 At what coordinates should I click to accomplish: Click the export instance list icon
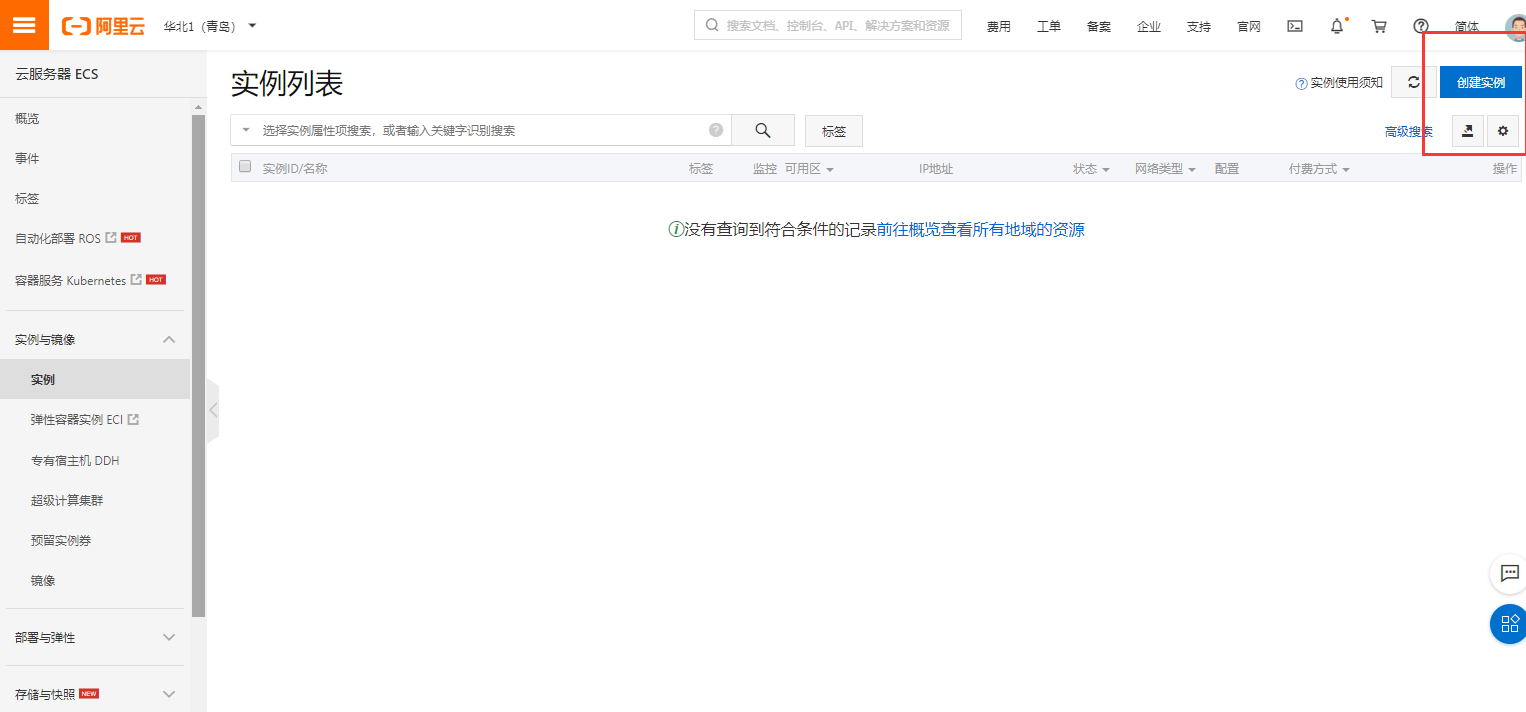tap(1467, 131)
